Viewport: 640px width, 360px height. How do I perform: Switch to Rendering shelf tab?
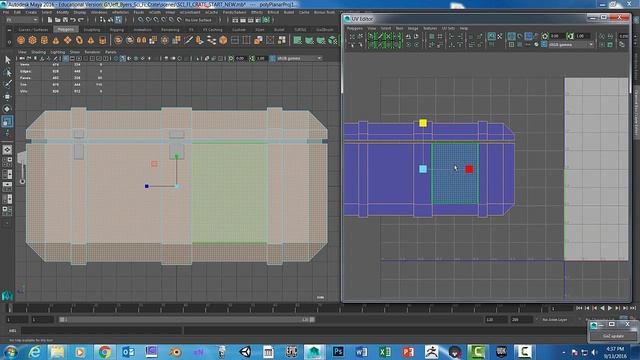[x=170, y=30]
